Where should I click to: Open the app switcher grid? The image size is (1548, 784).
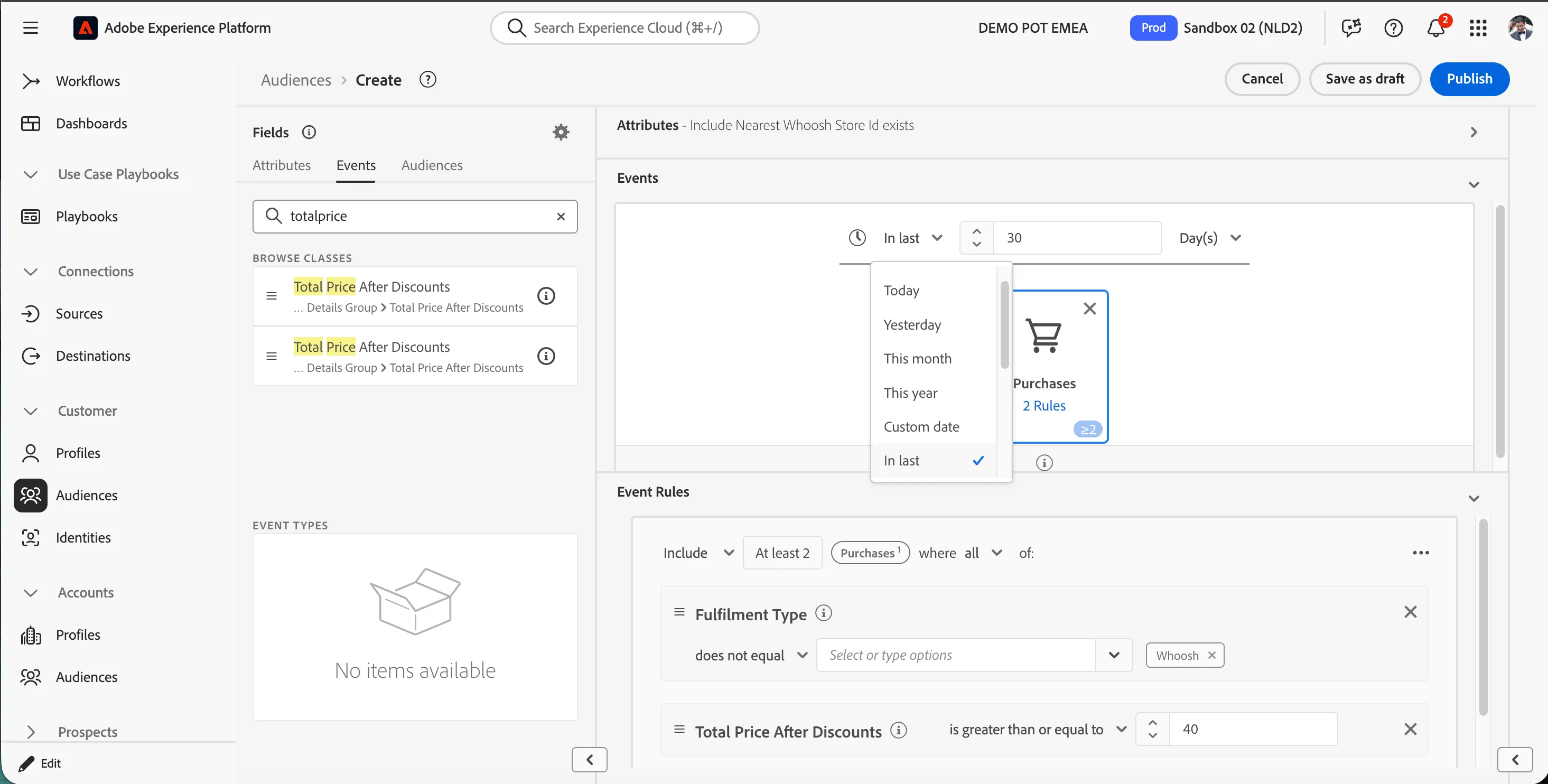click(1478, 27)
